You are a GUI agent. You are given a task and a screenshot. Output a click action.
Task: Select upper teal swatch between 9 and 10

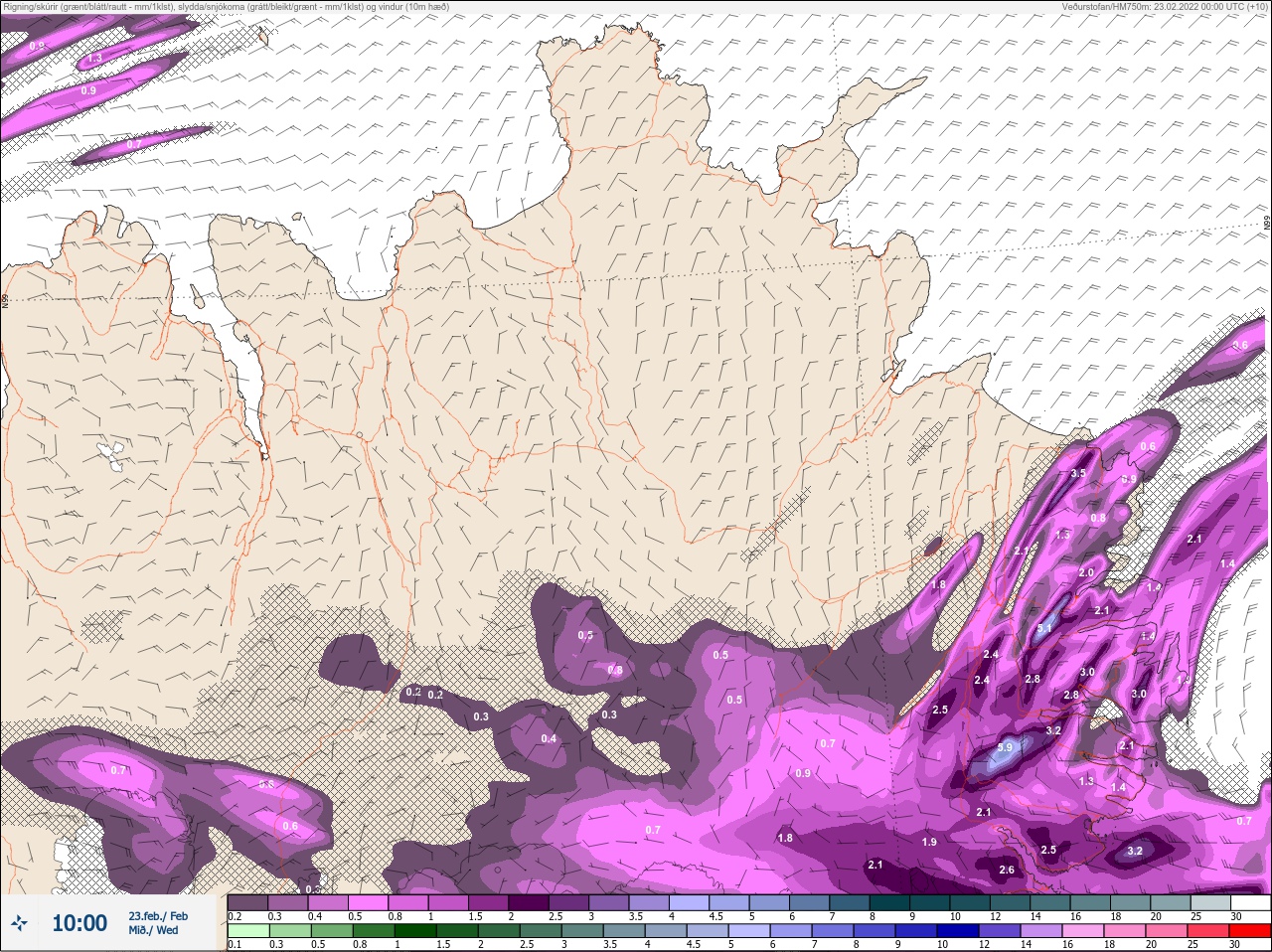(930, 903)
